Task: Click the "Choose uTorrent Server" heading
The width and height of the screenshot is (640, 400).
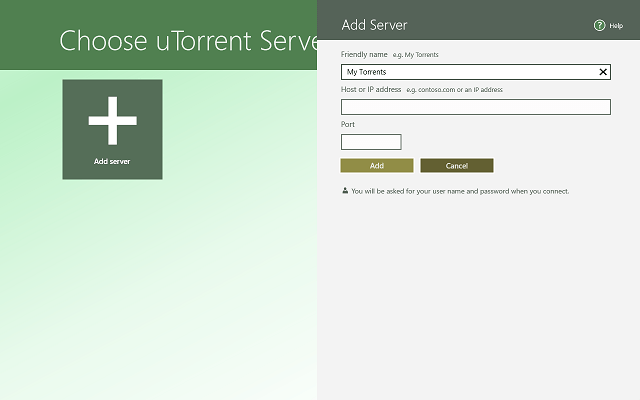Action: tap(188, 41)
